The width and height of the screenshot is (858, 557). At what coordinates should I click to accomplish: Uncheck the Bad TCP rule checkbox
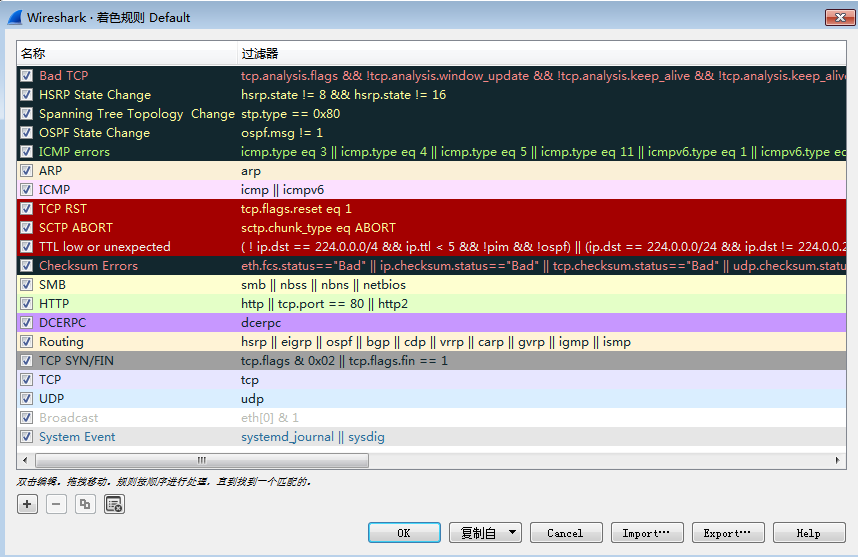tap(26, 76)
